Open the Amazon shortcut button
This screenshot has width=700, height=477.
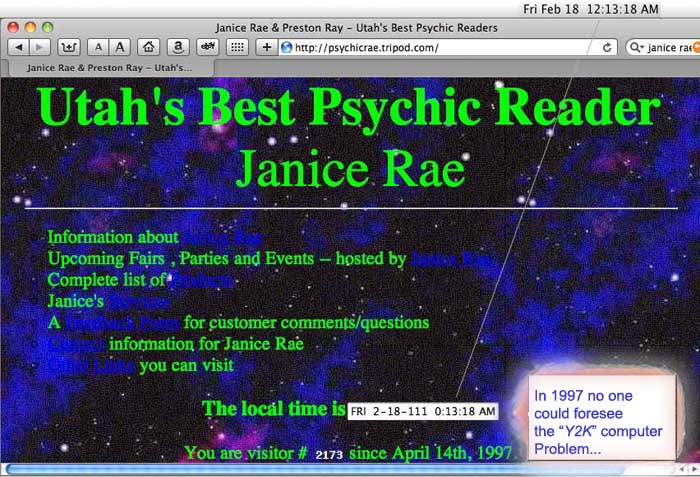click(x=177, y=47)
